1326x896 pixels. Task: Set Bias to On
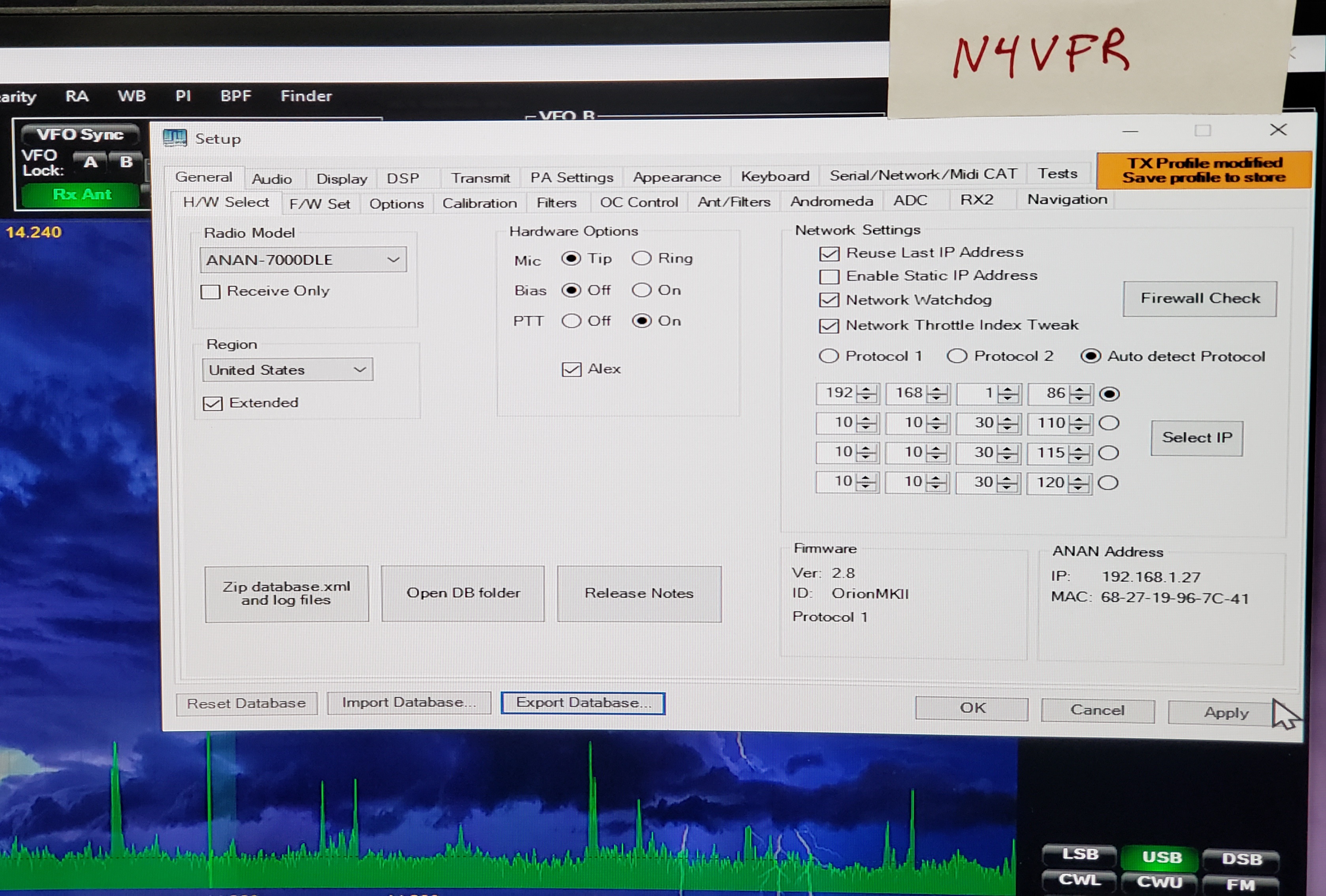pyautogui.click(x=641, y=290)
